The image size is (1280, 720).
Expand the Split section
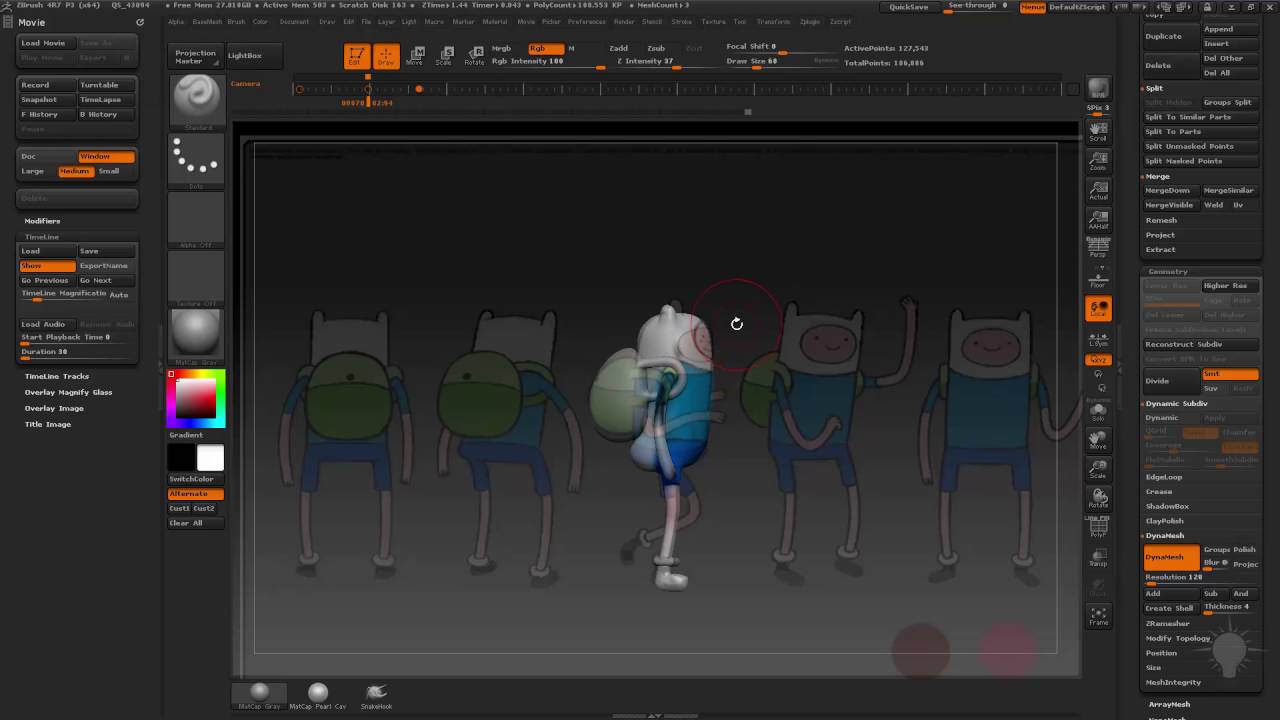click(x=1155, y=88)
